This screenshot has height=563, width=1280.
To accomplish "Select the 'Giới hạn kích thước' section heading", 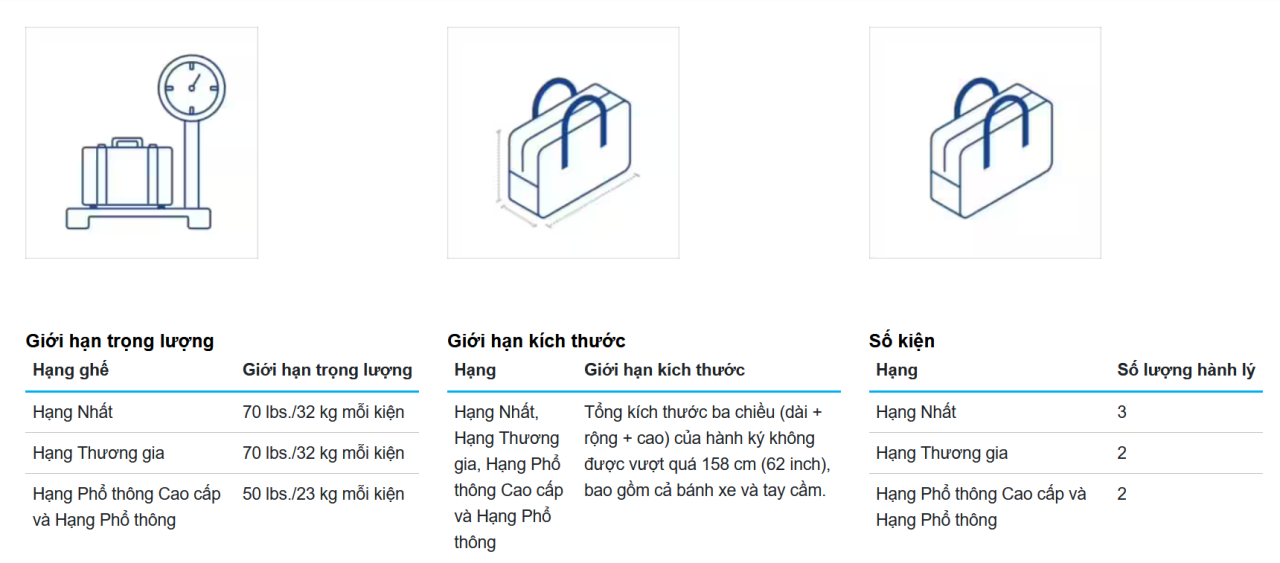I will (536, 341).
